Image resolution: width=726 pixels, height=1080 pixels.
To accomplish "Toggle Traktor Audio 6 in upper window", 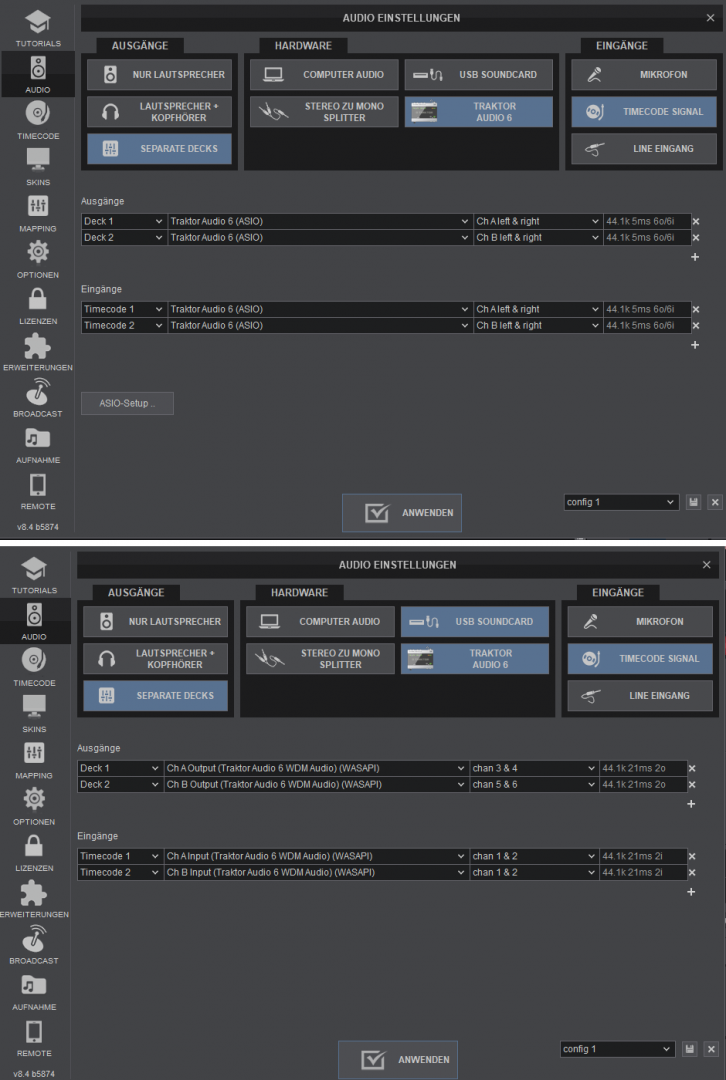I will (479, 112).
